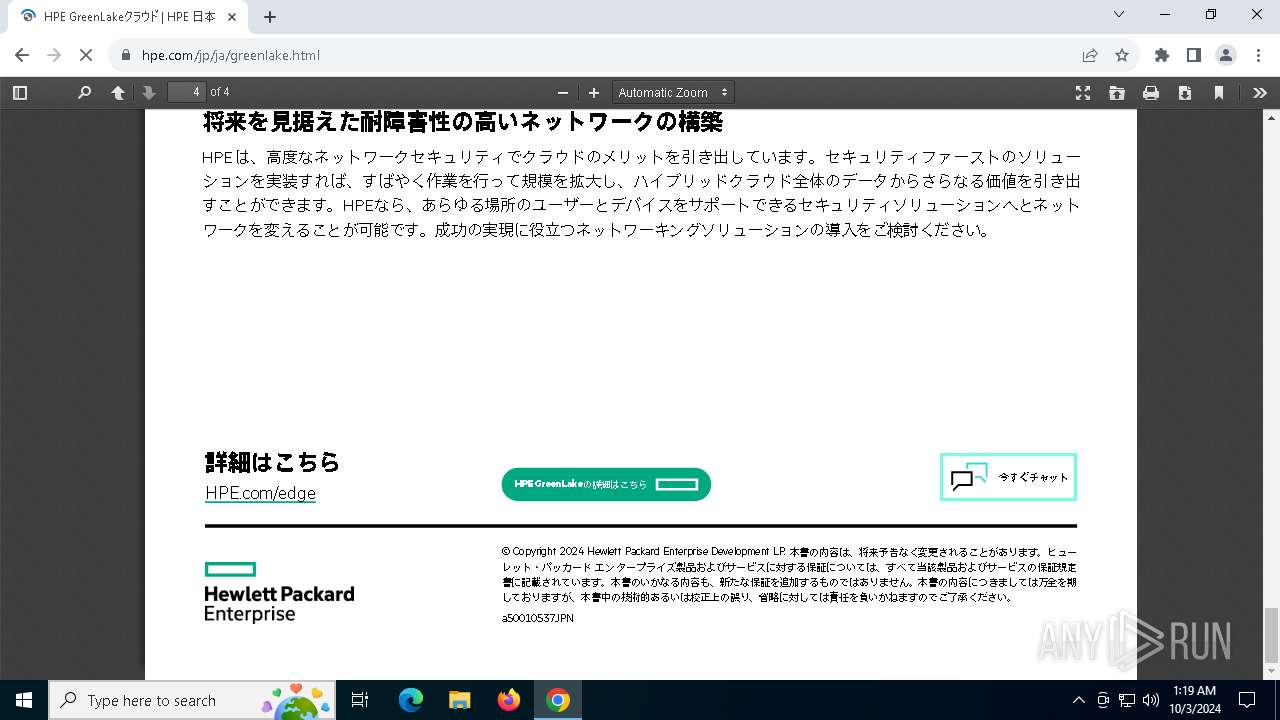This screenshot has height=720, width=1280.
Task: Go to previous PDF page
Action: (x=118, y=93)
